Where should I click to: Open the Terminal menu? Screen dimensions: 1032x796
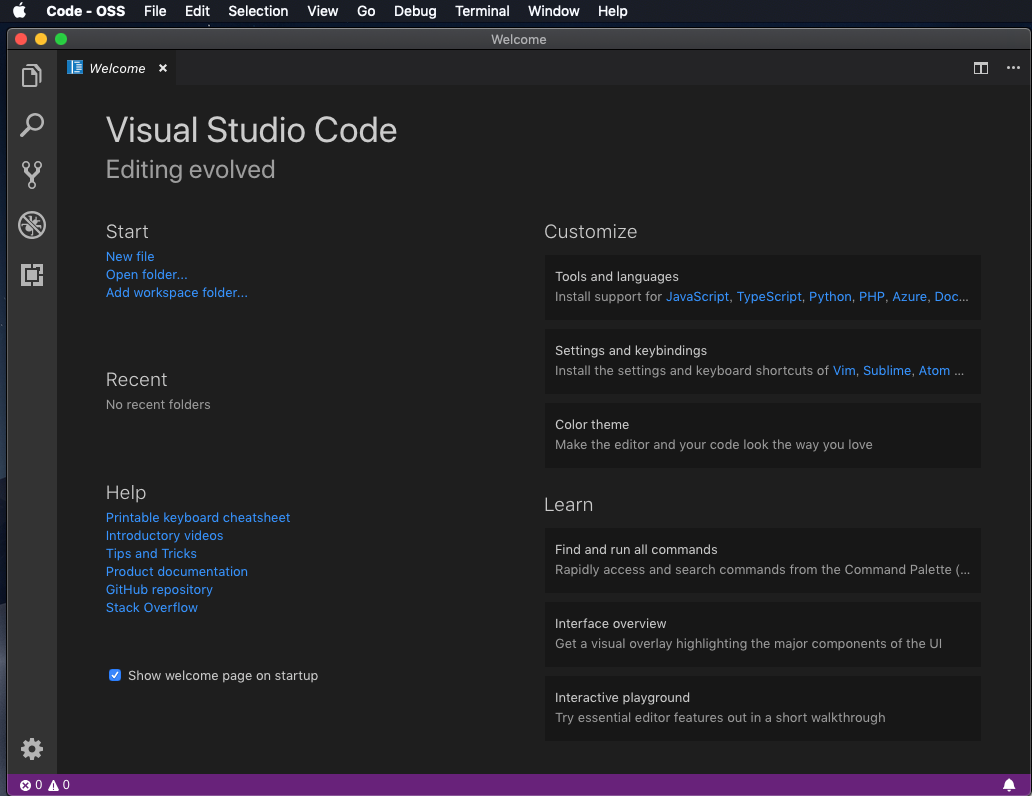pyautogui.click(x=482, y=11)
